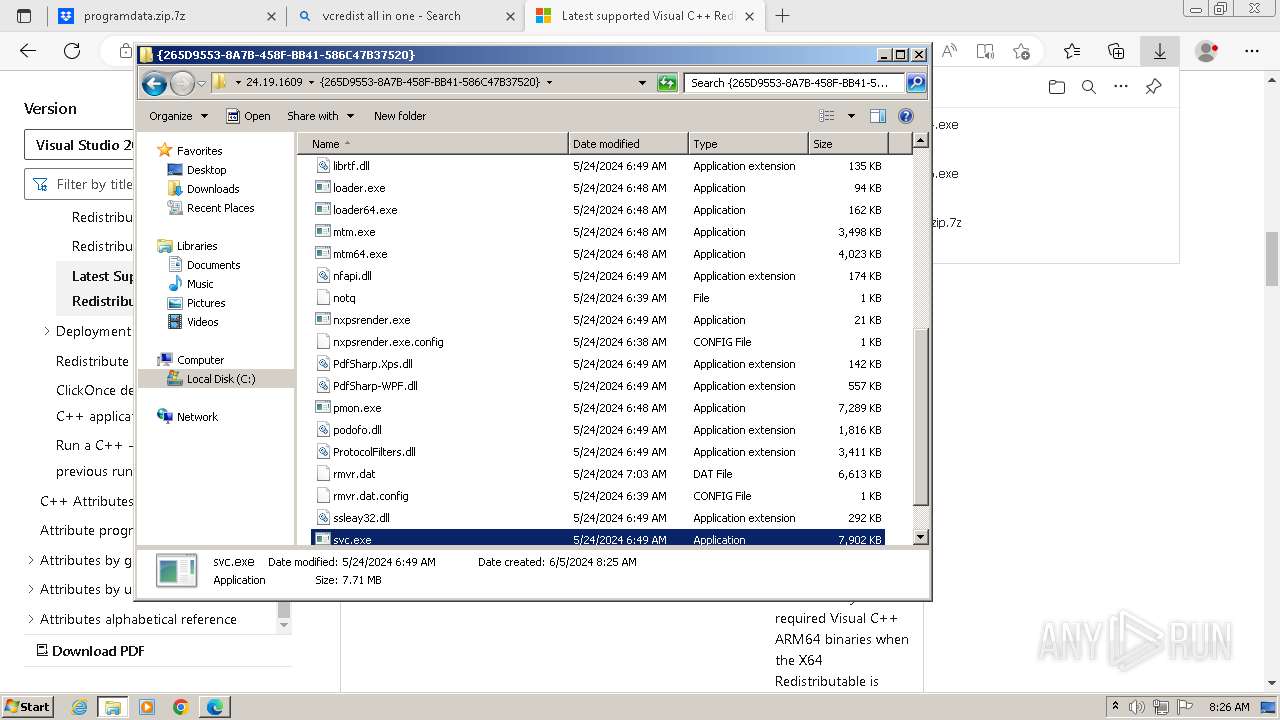Open the views dropdown arrow

851,116
